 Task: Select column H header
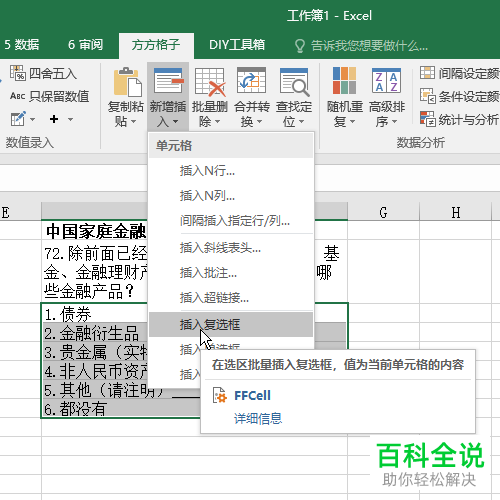click(x=456, y=212)
